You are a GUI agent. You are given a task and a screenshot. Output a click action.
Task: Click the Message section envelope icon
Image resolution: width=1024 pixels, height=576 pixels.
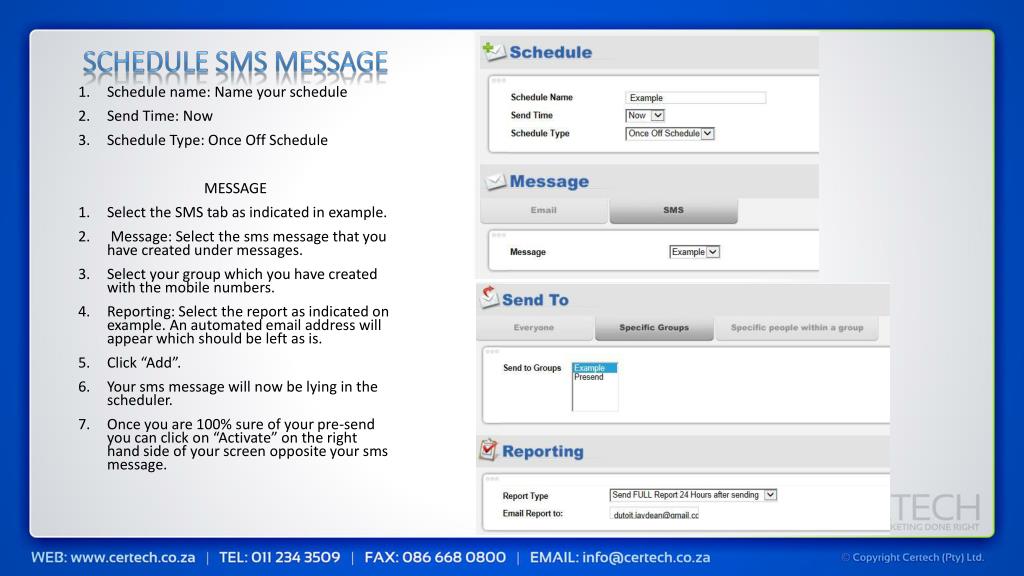(x=496, y=182)
